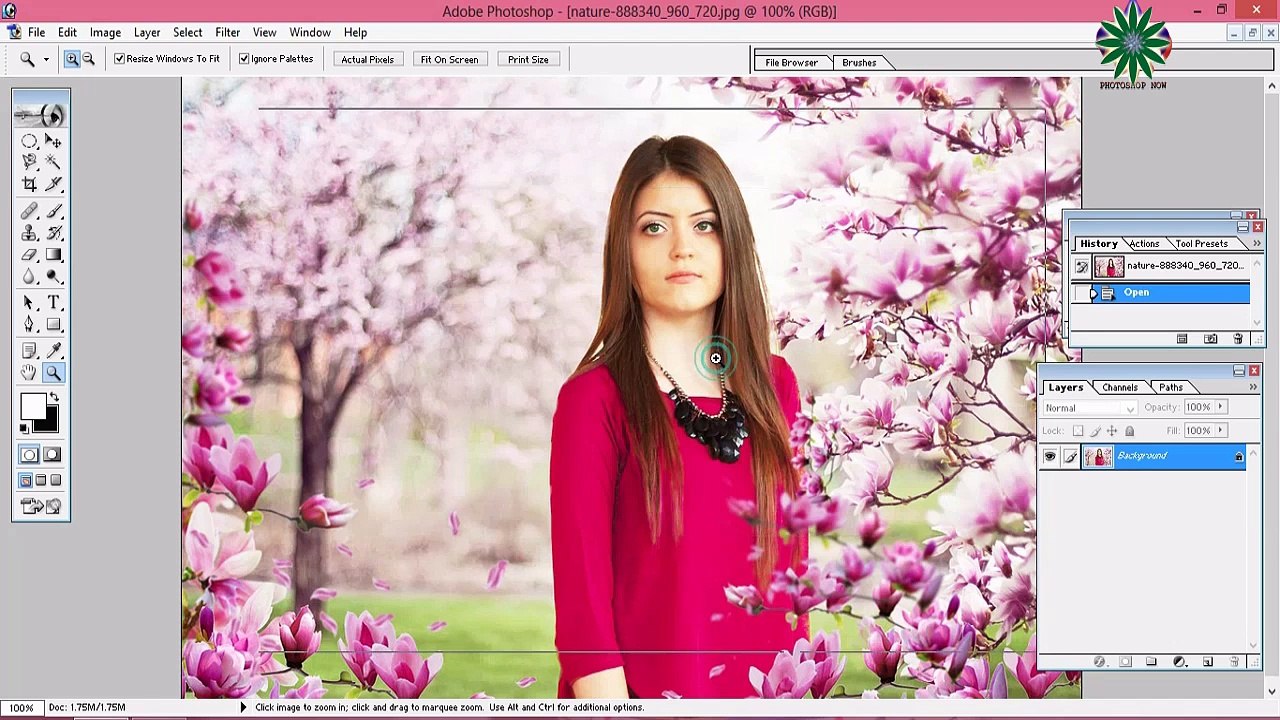Select the Rectangle shape tool
The height and width of the screenshot is (720, 1280).
pyautogui.click(x=53, y=324)
